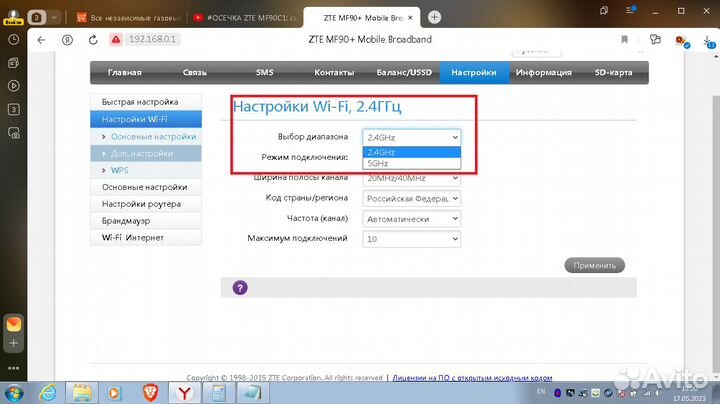Click the red insecure-connection warning icon

click(116, 39)
